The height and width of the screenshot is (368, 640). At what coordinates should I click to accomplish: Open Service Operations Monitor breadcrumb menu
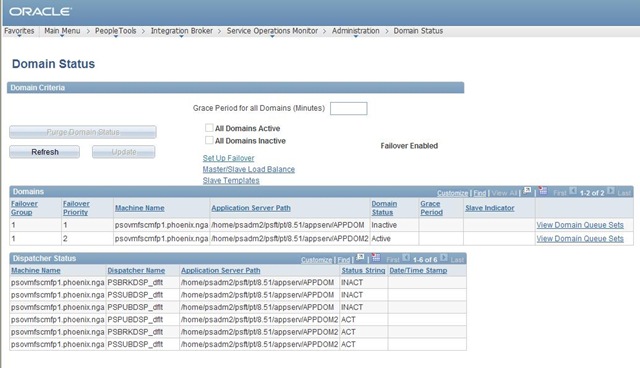click(x=272, y=31)
